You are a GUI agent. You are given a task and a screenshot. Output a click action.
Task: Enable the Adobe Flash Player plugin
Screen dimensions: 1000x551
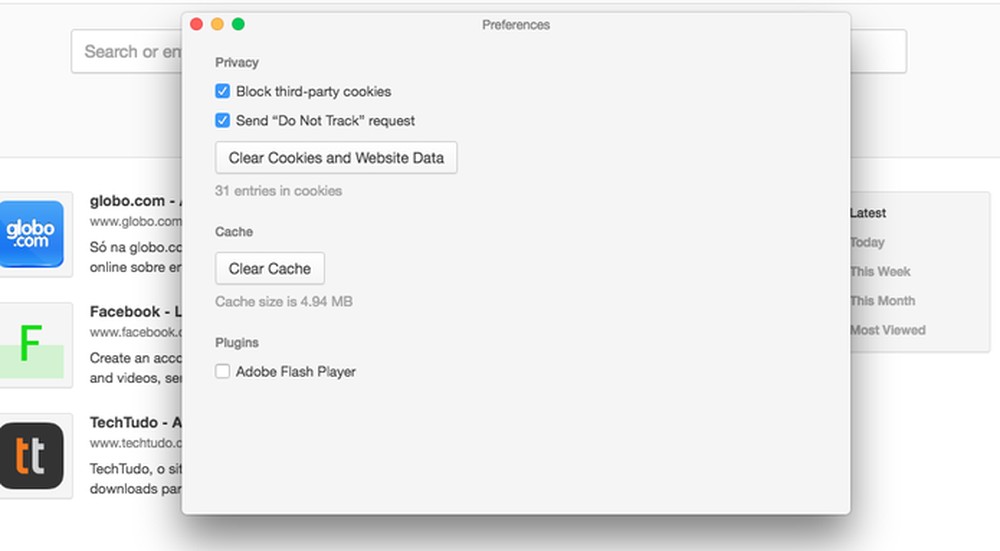(x=223, y=372)
